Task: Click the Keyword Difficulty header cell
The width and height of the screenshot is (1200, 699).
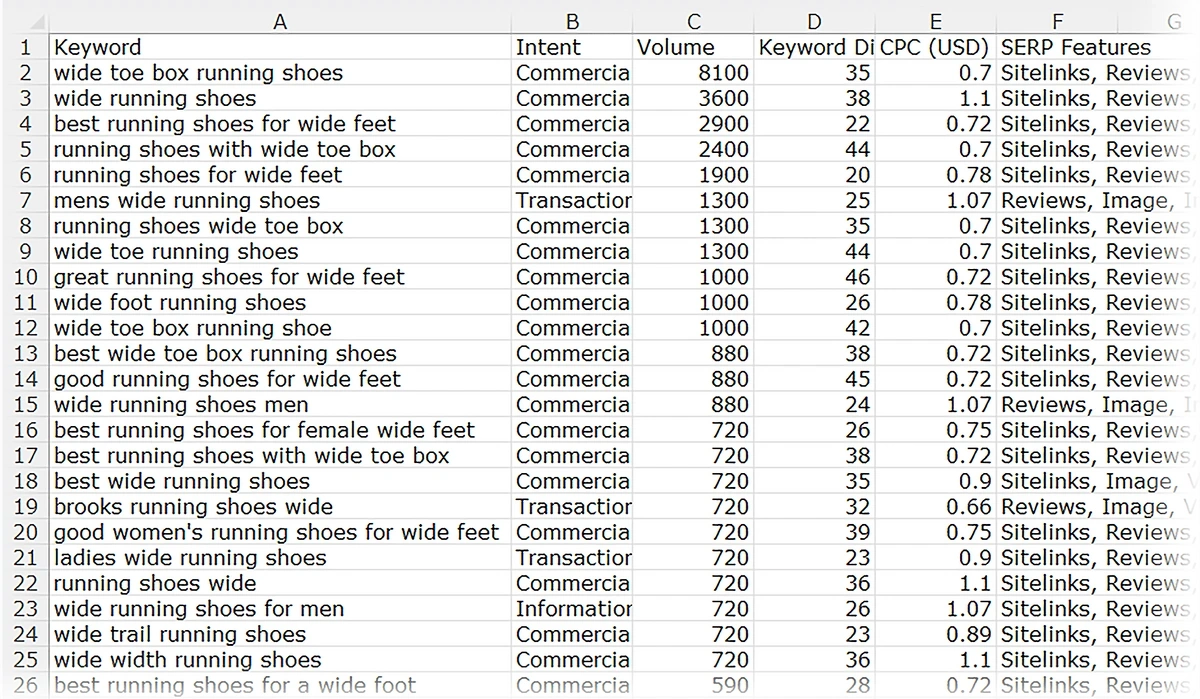Action: 815,47
